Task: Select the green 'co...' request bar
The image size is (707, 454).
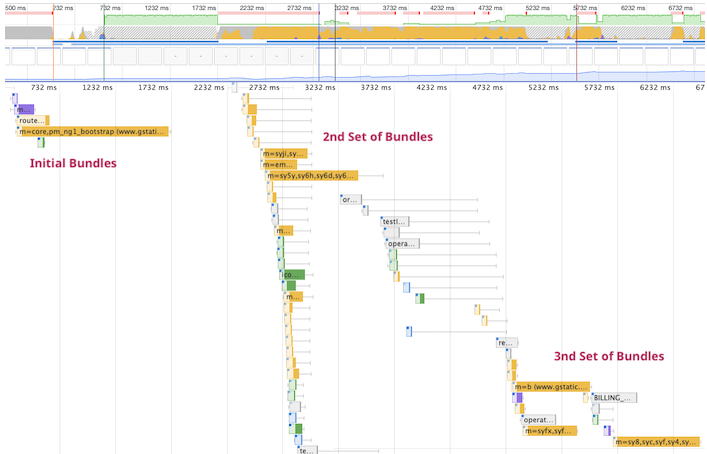Action: (x=294, y=275)
